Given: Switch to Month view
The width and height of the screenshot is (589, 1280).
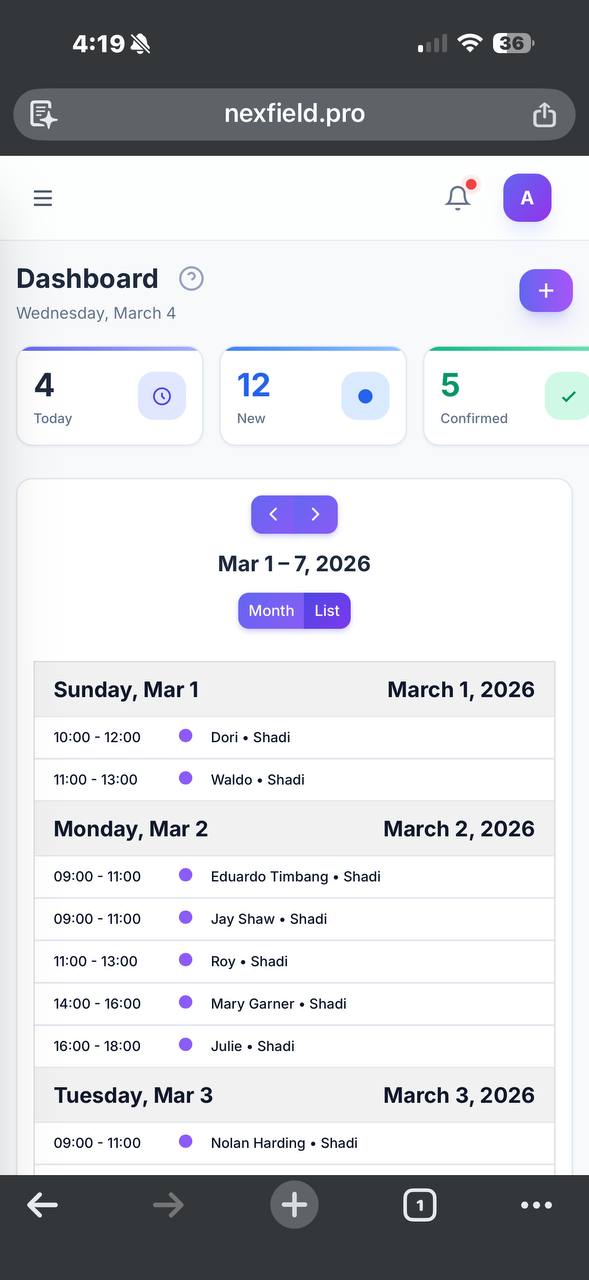Looking at the screenshot, I should click(270, 610).
